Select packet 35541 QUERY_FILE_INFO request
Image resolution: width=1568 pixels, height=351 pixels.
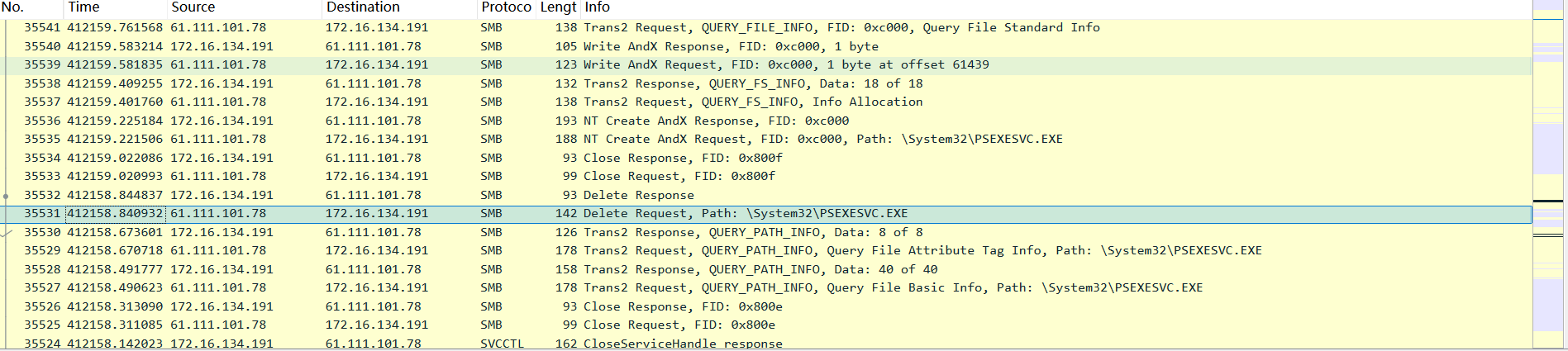766,27
